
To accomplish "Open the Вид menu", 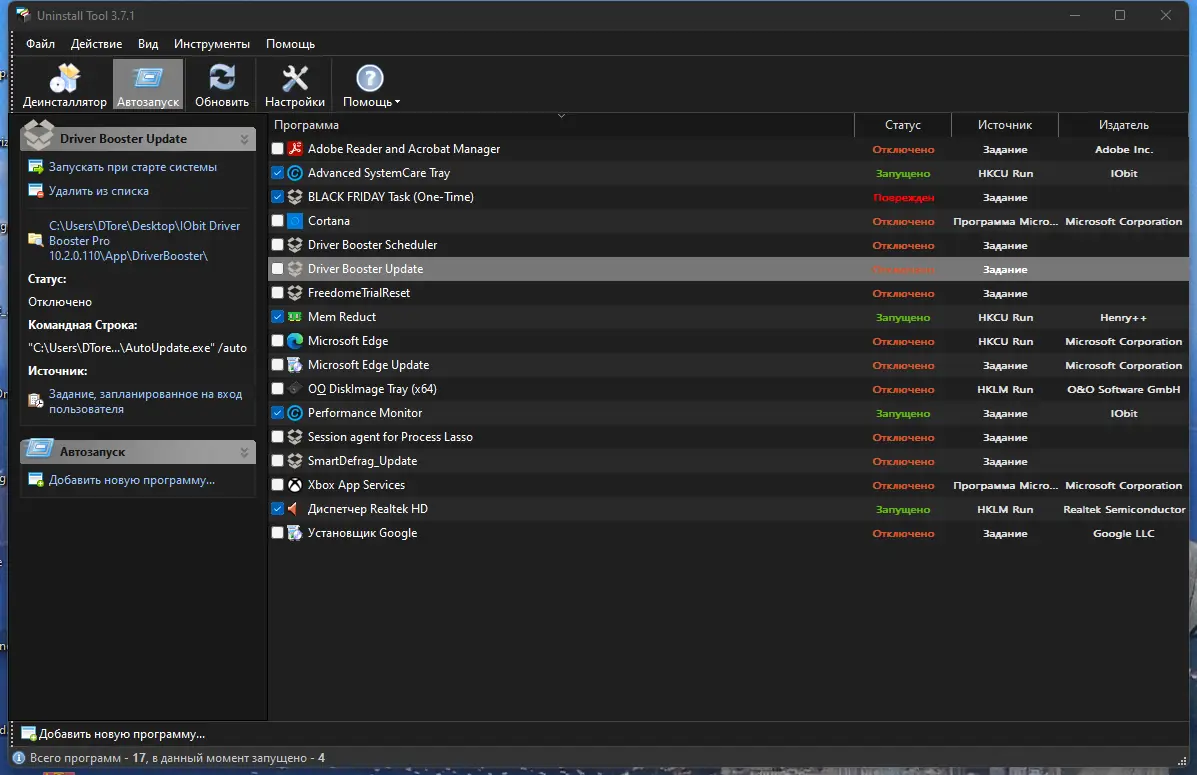I will click(148, 44).
